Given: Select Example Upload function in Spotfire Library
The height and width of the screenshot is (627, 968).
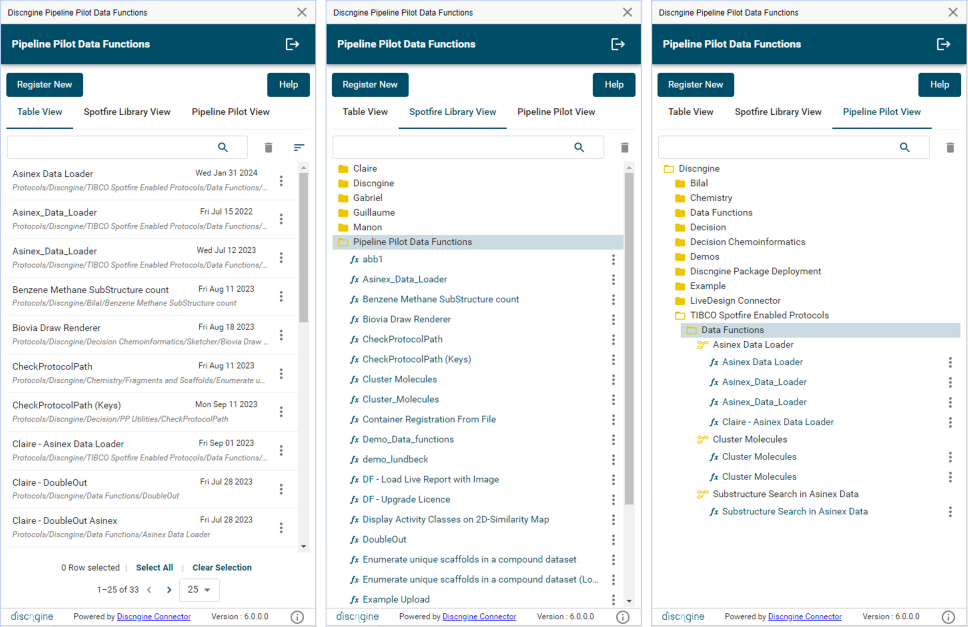Looking at the screenshot, I should [x=396, y=600].
